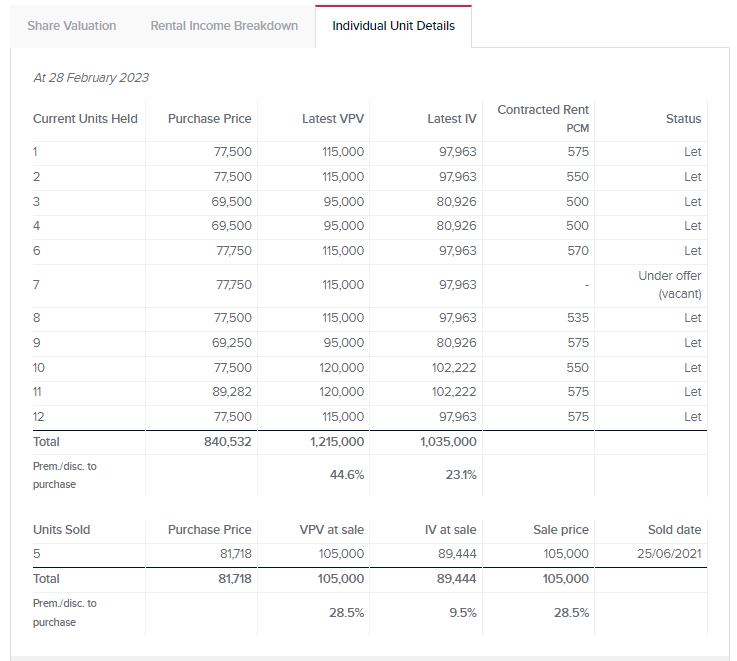The image size is (737, 661).
Task: Select the Individual Unit Details tab
Action: (x=393, y=26)
